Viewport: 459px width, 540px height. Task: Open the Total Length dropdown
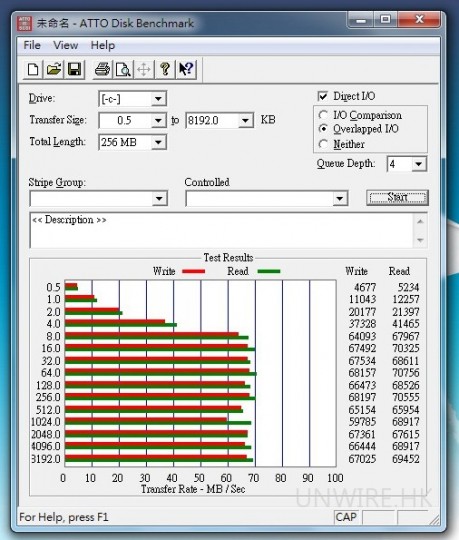coord(158,142)
